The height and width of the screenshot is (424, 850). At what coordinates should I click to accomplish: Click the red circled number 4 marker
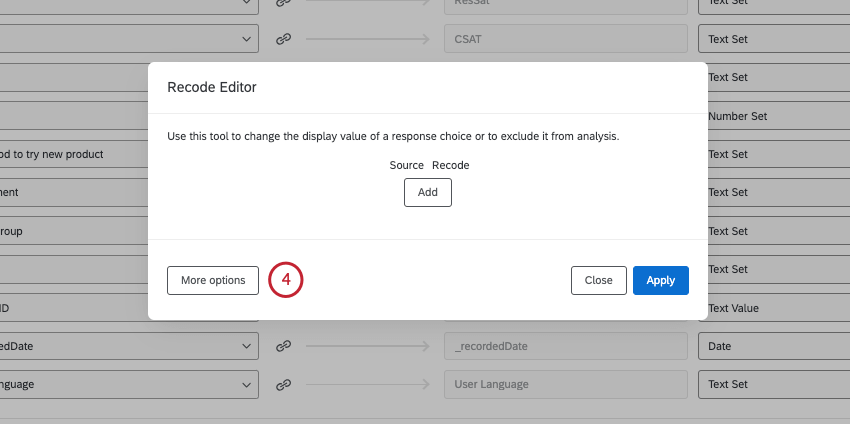(x=285, y=280)
